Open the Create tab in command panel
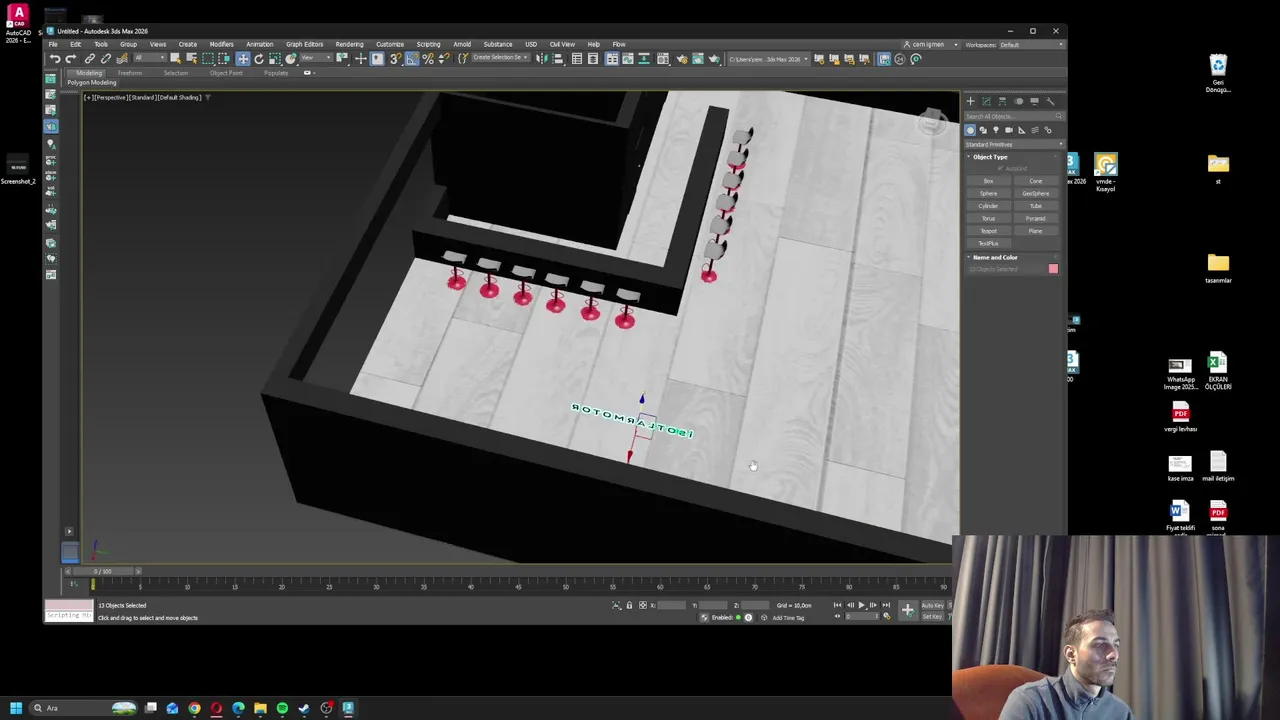Image resolution: width=1280 pixels, height=720 pixels. pyautogui.click(x=970, y=101)
